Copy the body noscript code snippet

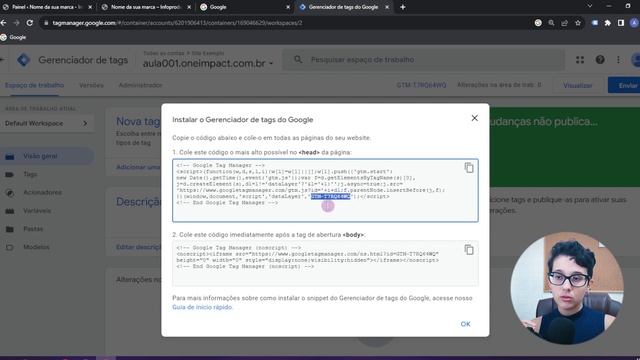click(469, 250)
